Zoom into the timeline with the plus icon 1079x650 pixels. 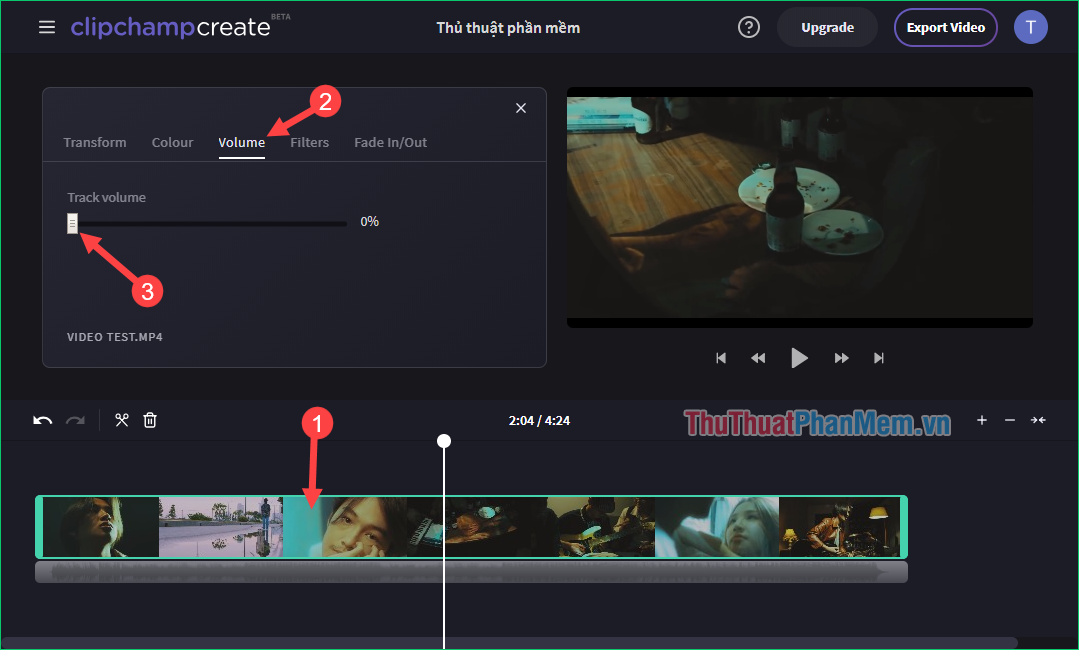(x=981, y=420)
